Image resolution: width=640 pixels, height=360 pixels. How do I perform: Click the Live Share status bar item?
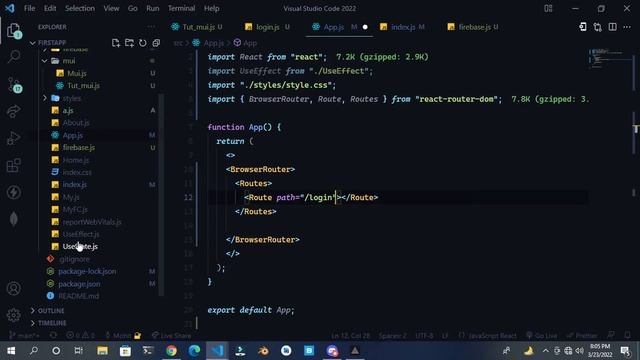(171, 336)
